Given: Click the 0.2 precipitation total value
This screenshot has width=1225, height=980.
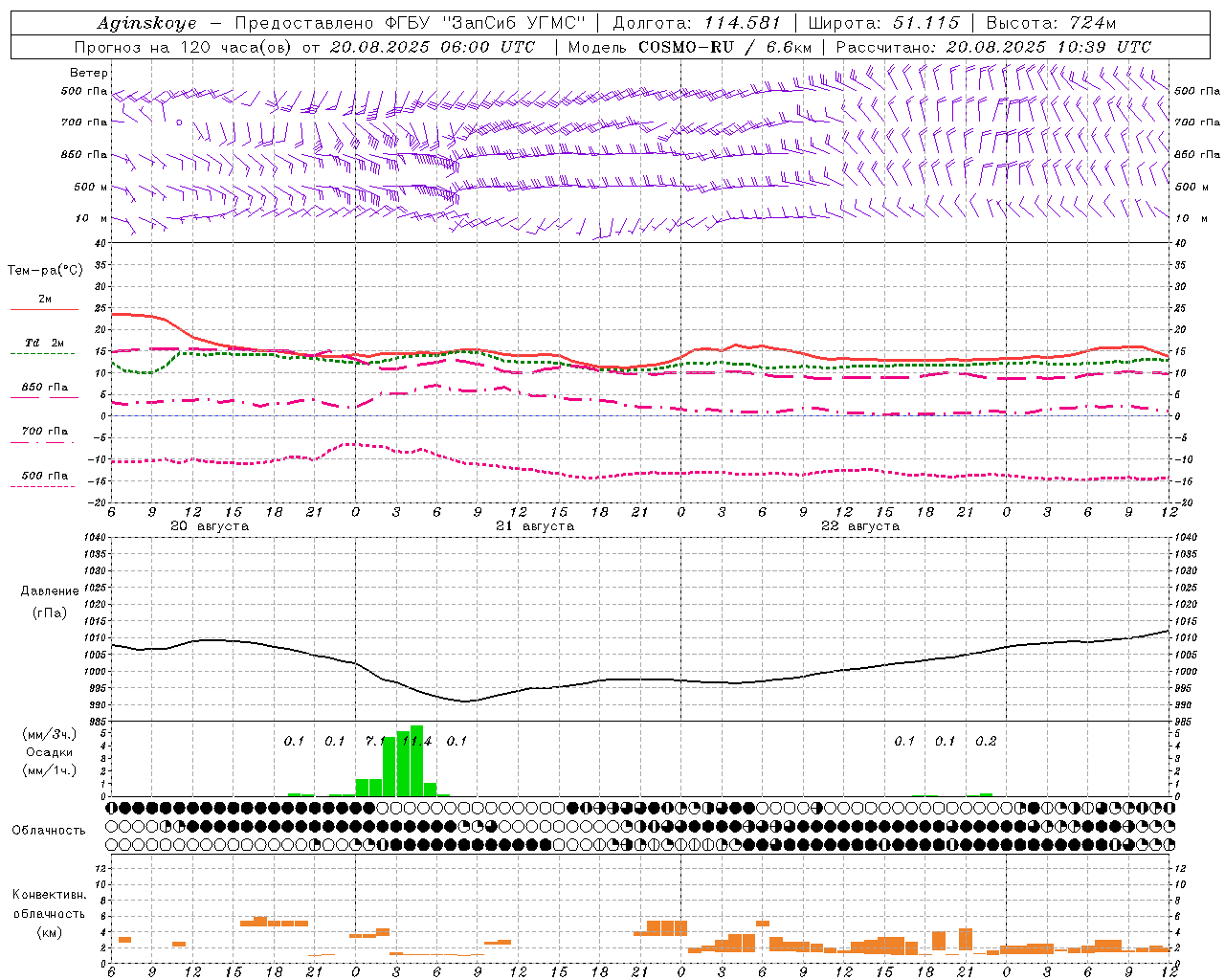Looking at the screenshot, I should 986,741.
